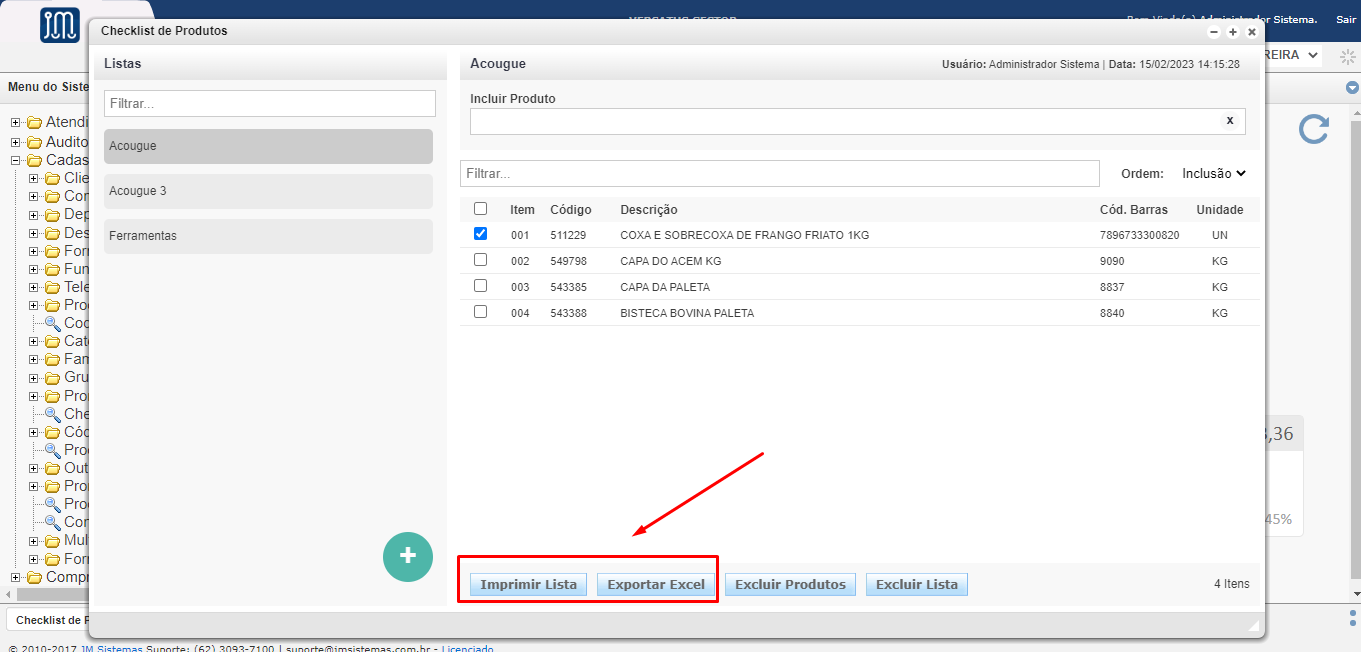Select the Acougue 3 list
The width and height of the screenshot is (1365, 656).
pos(268,191)
